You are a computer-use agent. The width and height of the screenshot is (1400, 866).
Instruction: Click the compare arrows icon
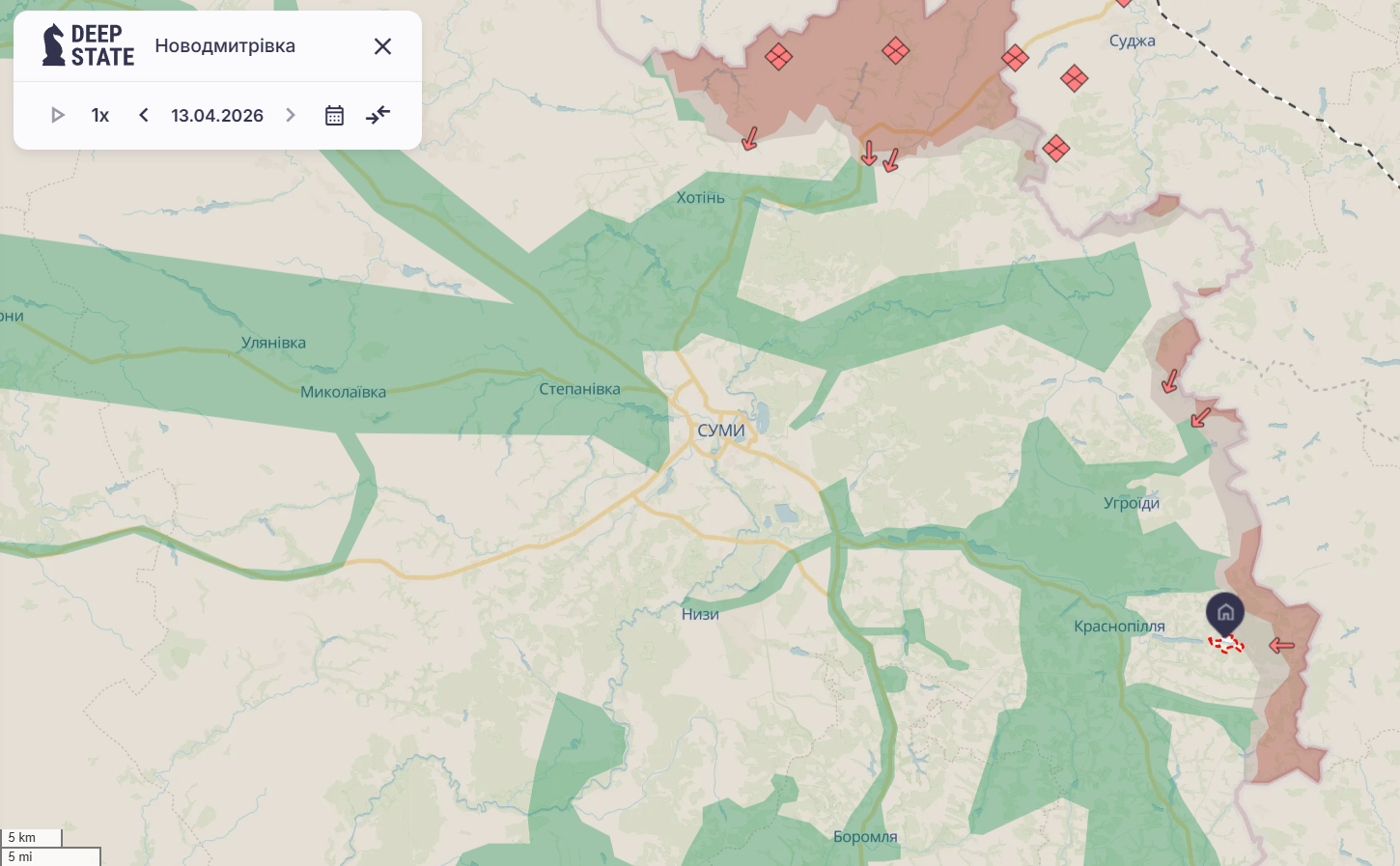378,116
